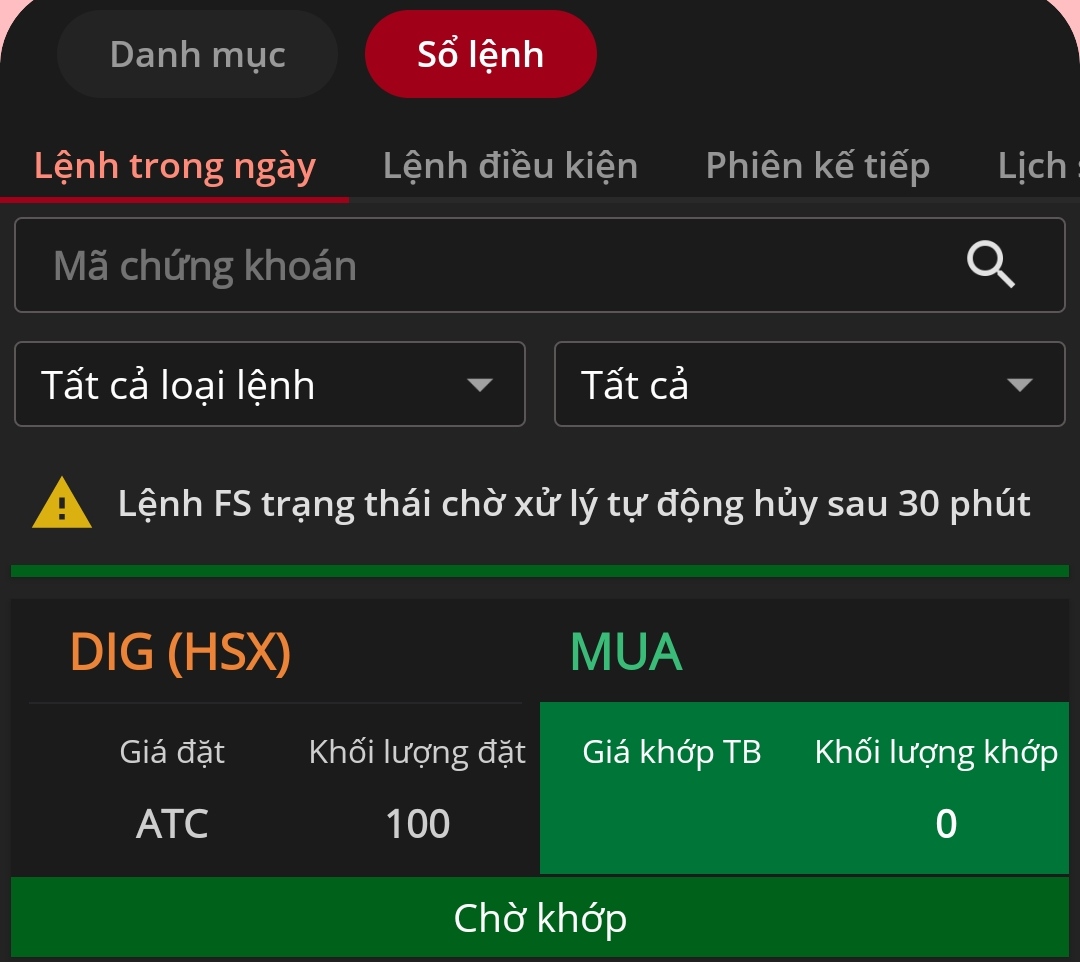Screen dimensions: 1080x962
Task: Click the MUA order side label
Action: (x=626, y=653)
